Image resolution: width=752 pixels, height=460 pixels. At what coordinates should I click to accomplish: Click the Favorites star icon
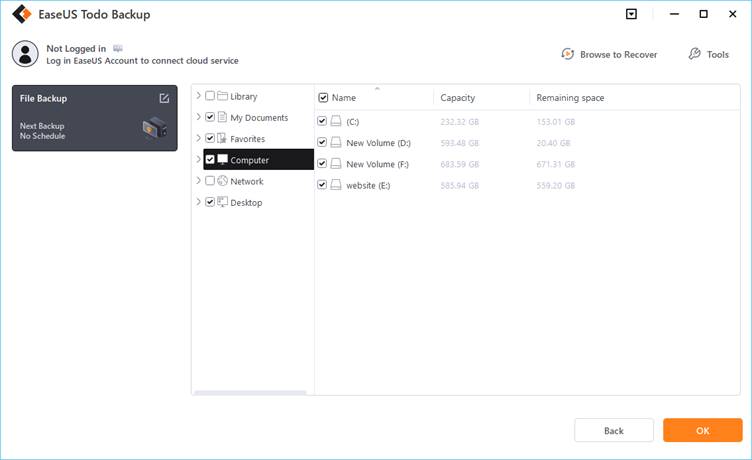click(222, 138)
